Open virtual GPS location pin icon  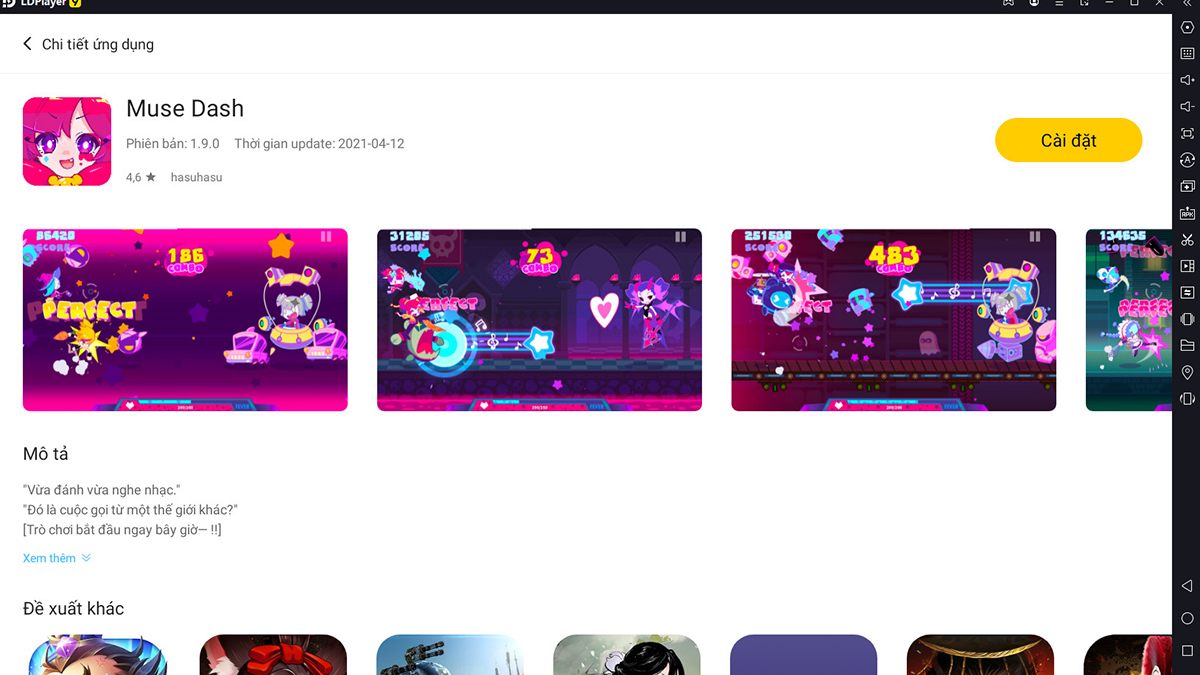pos(1187,372)
